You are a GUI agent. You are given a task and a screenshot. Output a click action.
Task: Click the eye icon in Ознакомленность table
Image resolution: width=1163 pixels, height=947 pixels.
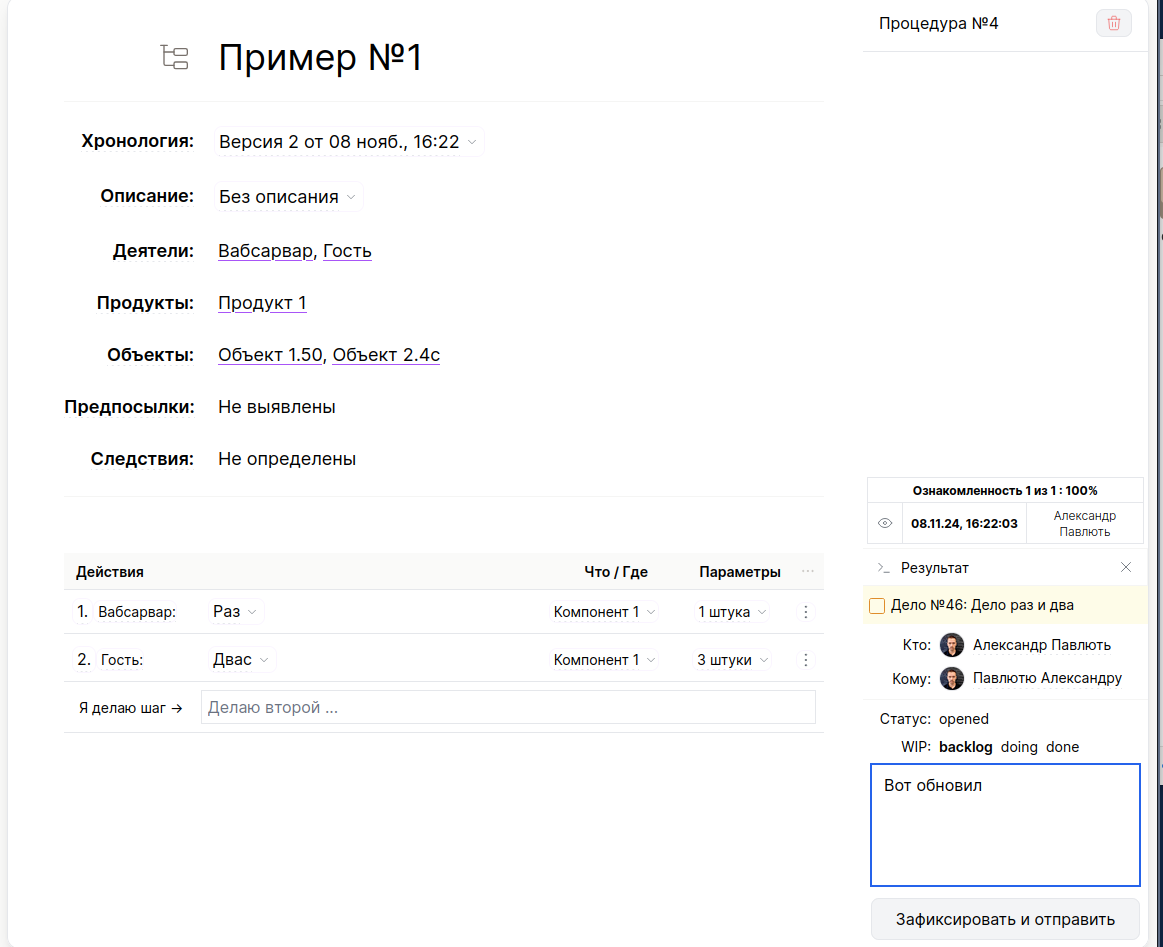pyautogui.click(x=884, y=524)
